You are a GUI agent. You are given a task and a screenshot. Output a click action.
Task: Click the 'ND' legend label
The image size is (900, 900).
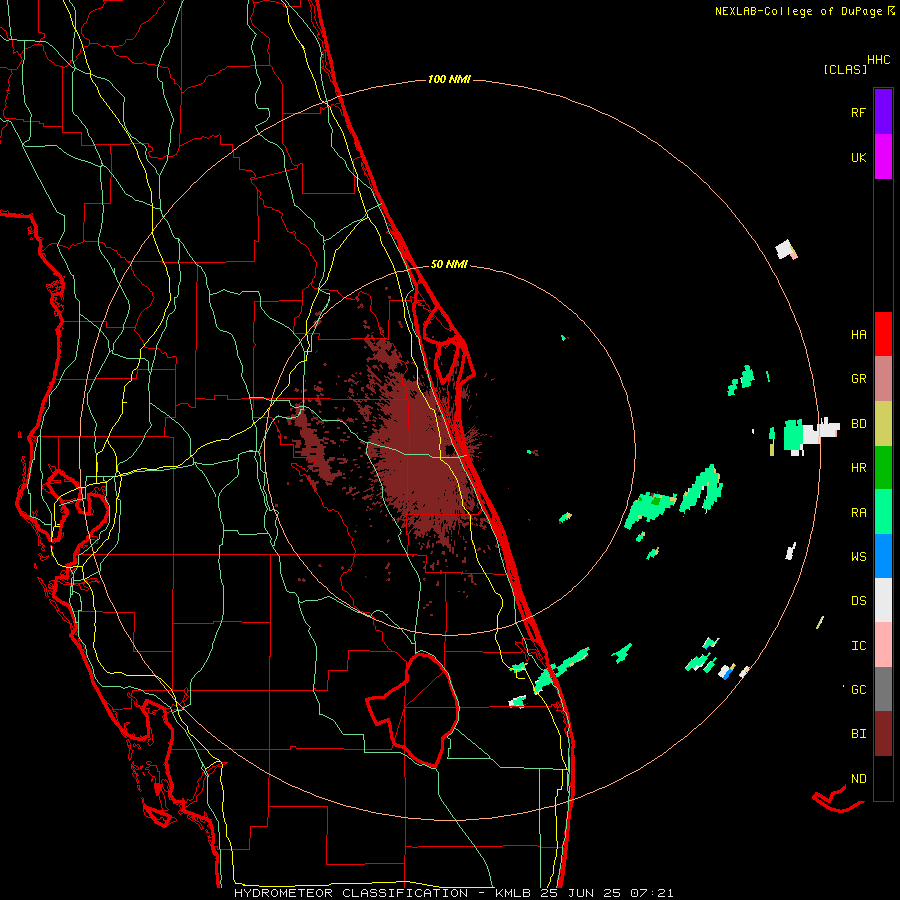(x=858, y=779)
